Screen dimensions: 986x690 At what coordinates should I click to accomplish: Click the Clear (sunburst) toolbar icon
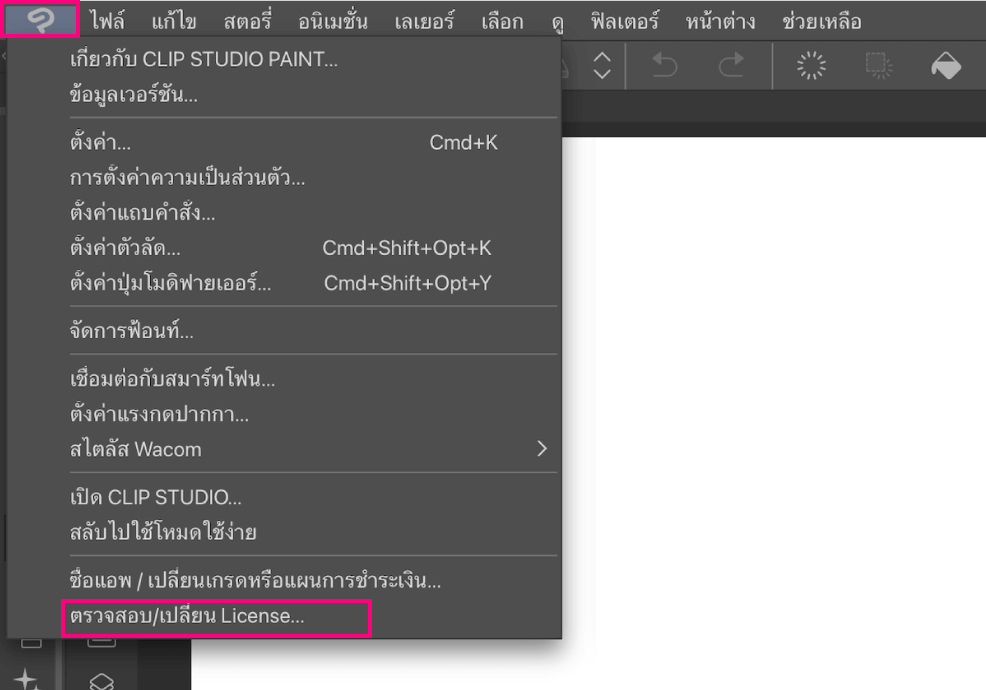pos(811,66)
